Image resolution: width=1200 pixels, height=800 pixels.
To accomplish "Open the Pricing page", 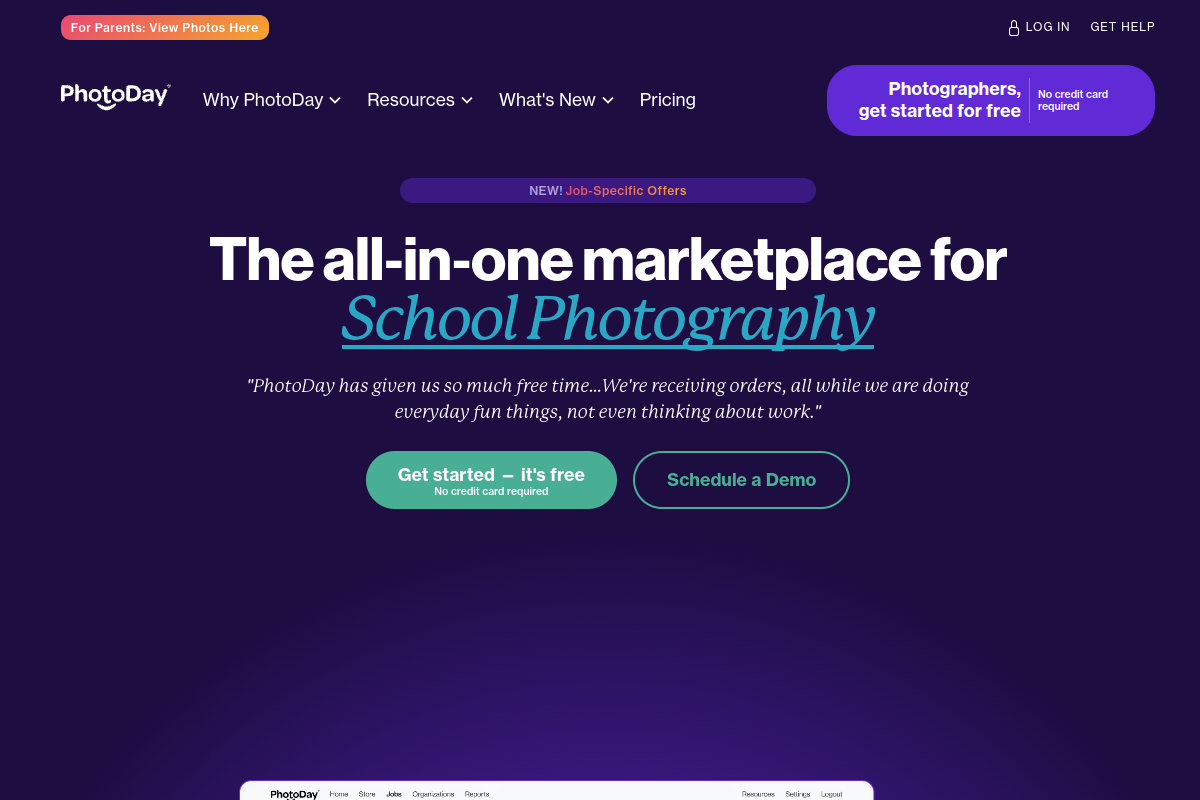I will point(668,100).
